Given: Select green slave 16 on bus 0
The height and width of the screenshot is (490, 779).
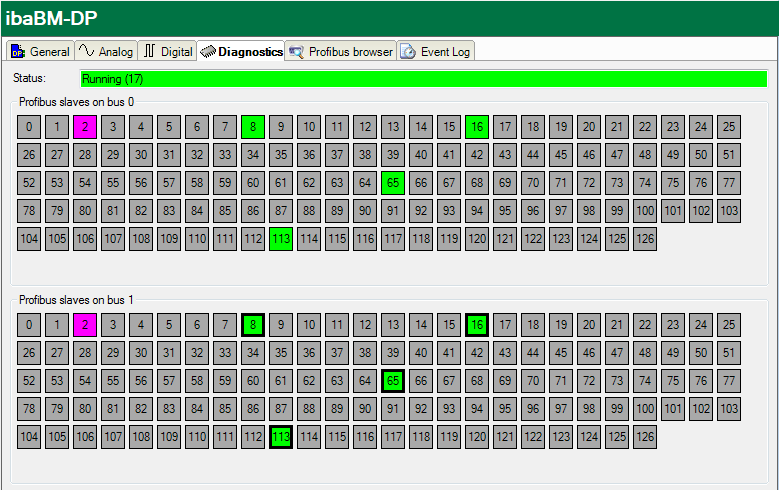Looking at the screenshot, I should point(477,127).
